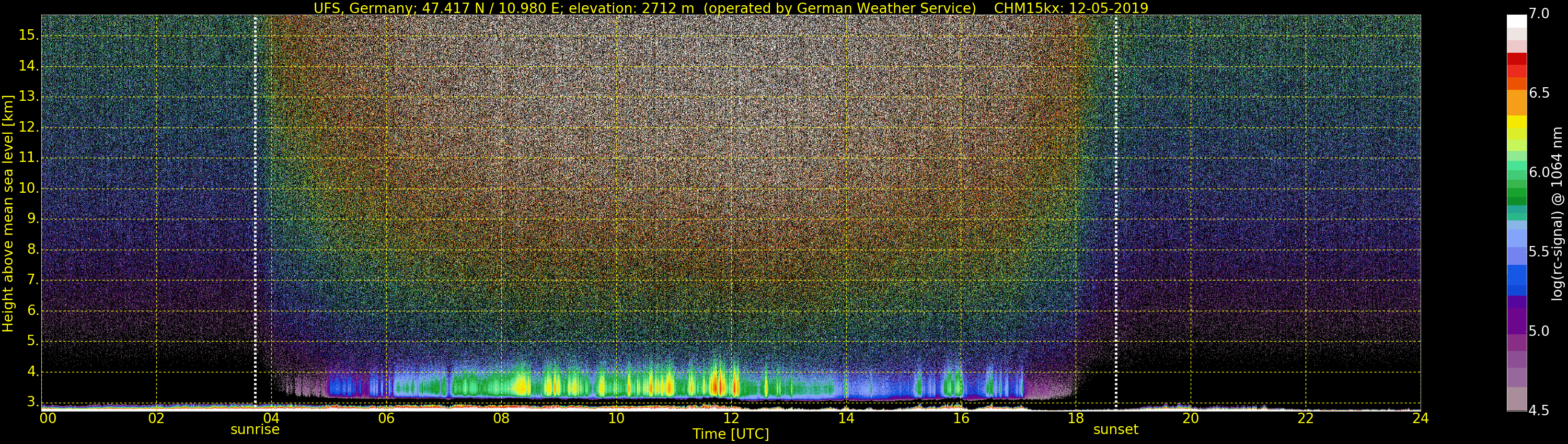Image resolution: width=1568 pixels, height=444 pixels.
Task: Click the 12 tick on time axis
Action: click(x=731, y=418)
